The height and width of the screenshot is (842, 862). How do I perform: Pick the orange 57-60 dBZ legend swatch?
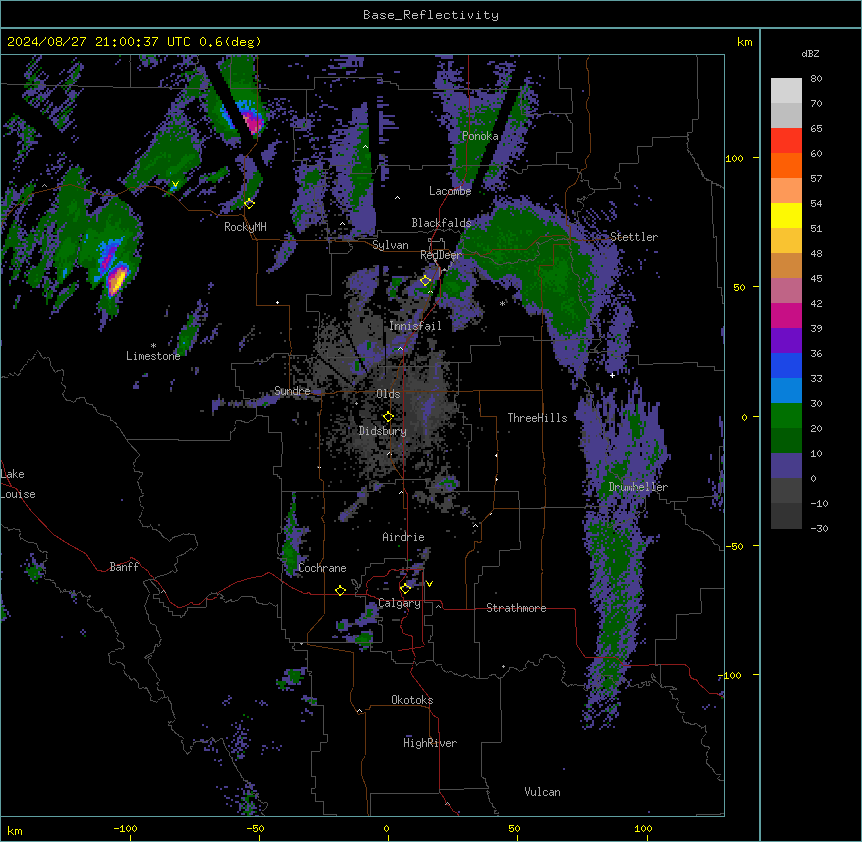786,165
